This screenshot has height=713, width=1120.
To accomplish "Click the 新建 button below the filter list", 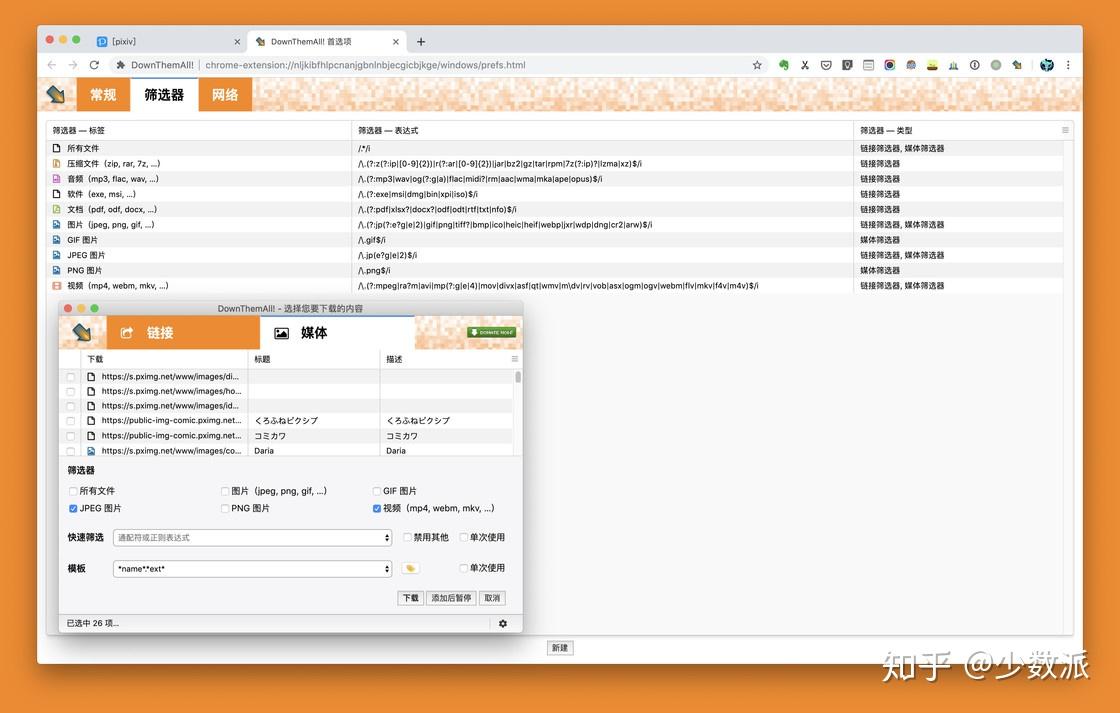I will click(560, 648).
